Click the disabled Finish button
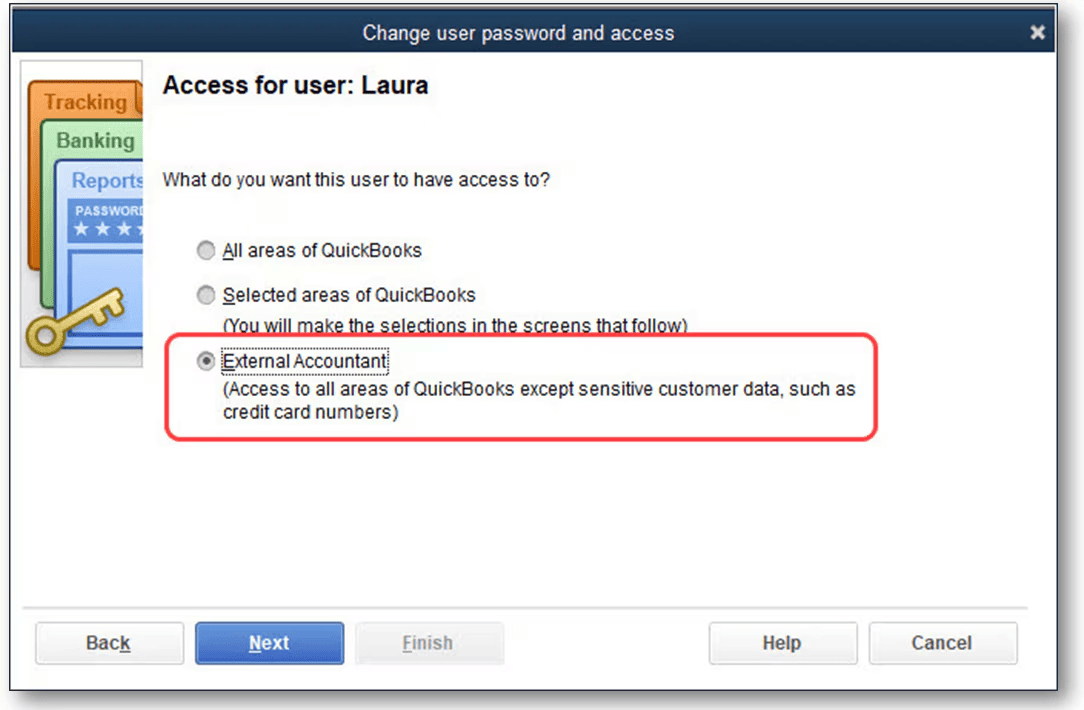 (429, 643)
